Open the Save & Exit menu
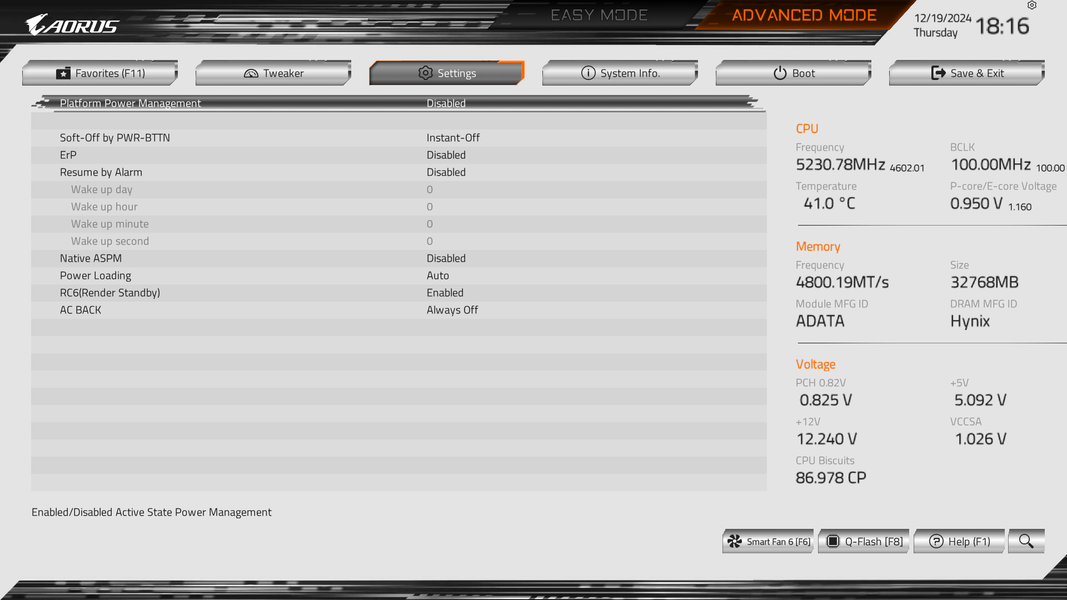Image resolution: width=1067 pixels, height=600 pixels. point(966,73)
